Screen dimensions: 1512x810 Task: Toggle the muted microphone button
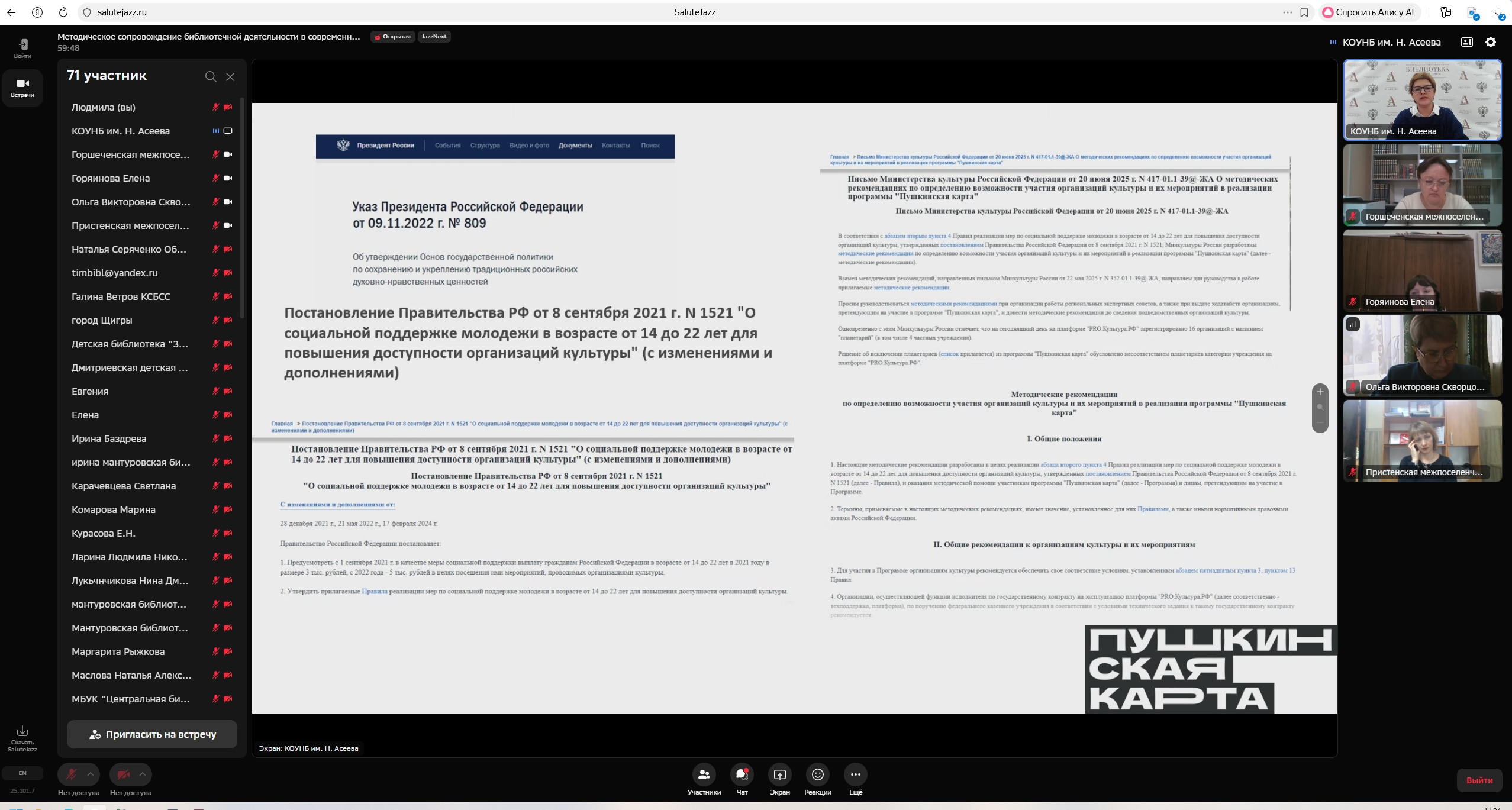pyautogui.click(x=72, y=774)
